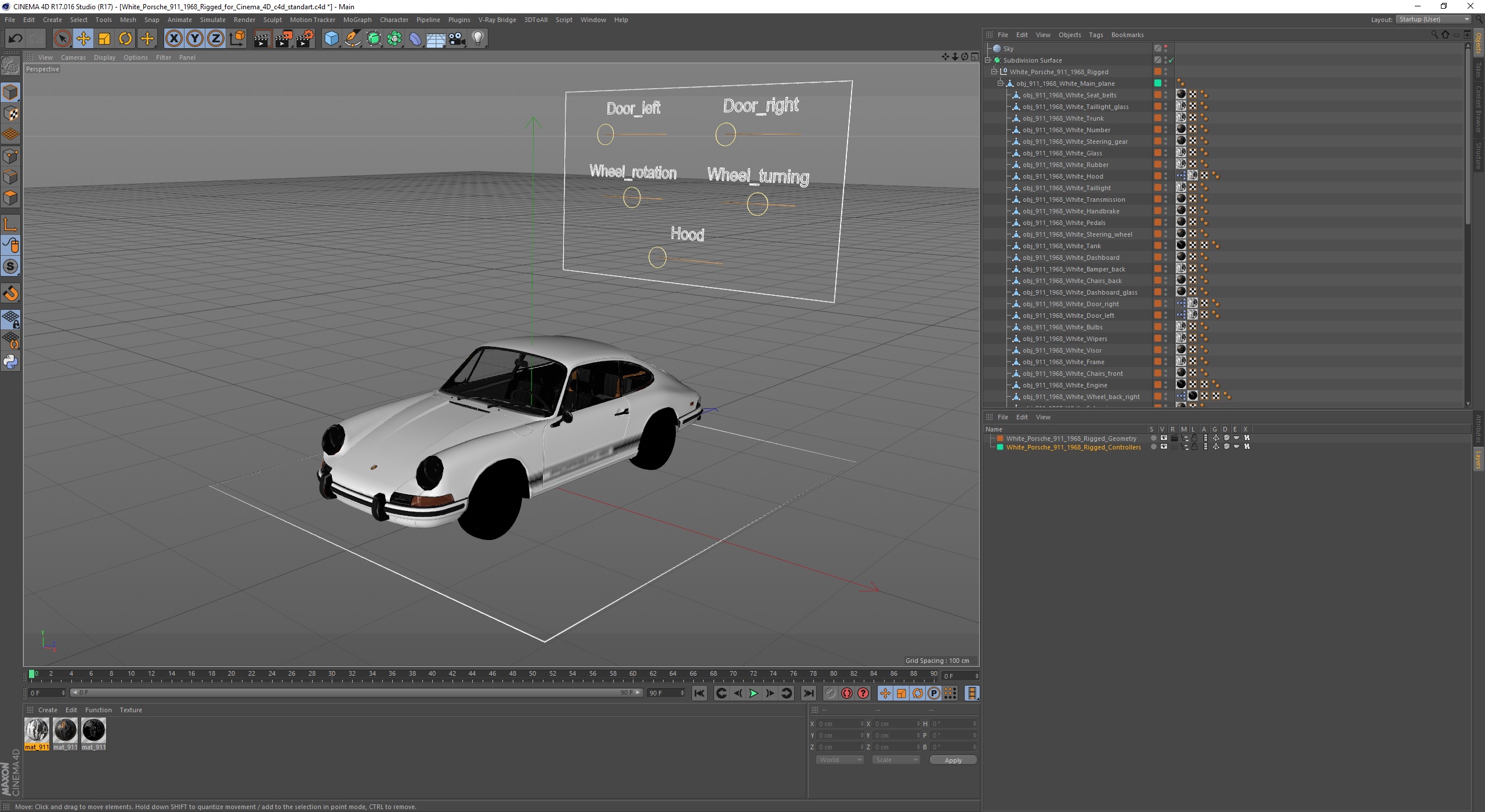Toggle lock for Rigged_Geometry layer

[1194, 438]
